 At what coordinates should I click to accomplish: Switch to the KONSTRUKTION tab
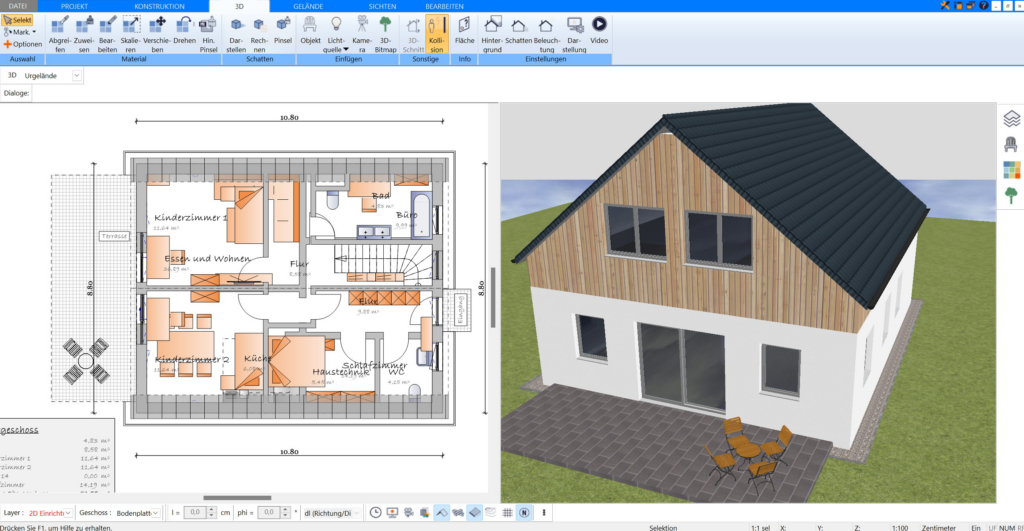pyautogui.click(x=159, y=6)
